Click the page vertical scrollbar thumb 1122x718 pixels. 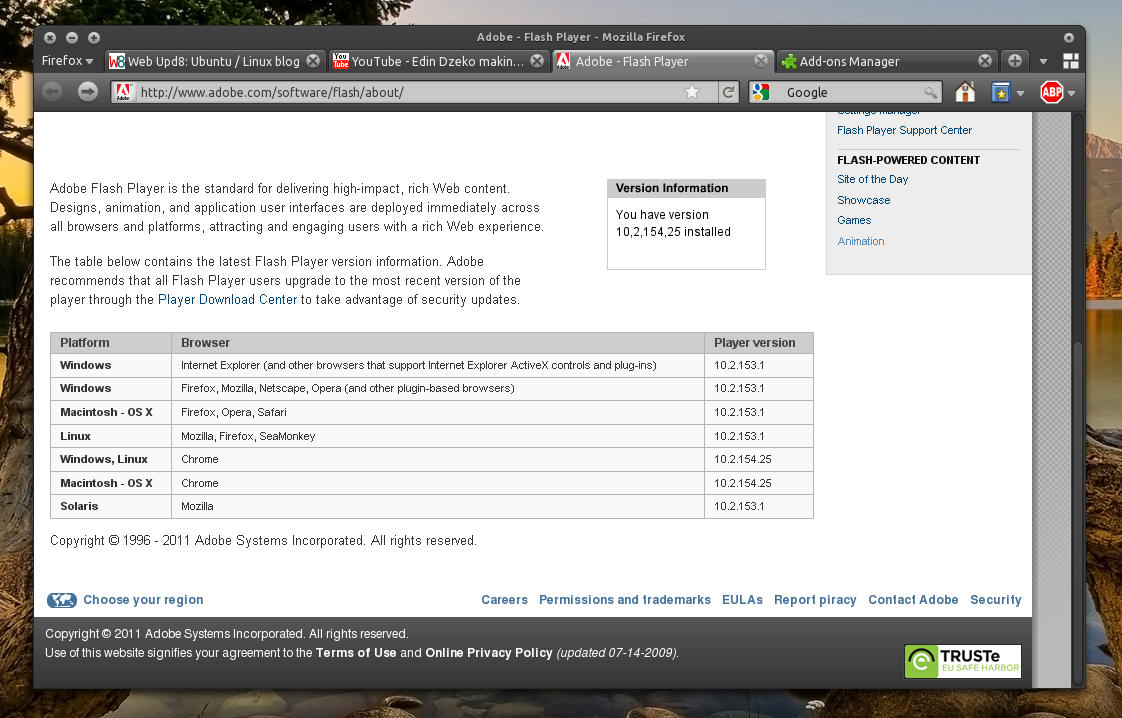(1078, 513)
